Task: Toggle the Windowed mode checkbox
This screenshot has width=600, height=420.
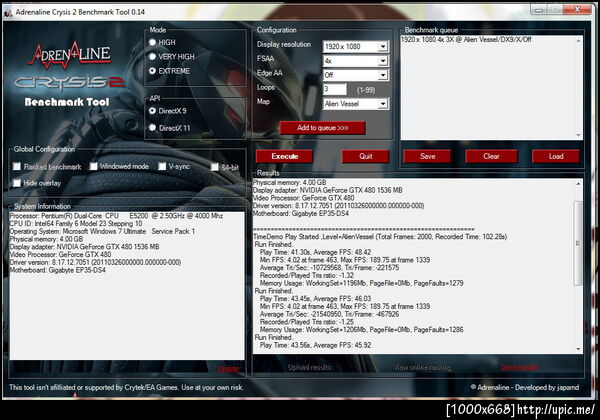Action: 93,166
